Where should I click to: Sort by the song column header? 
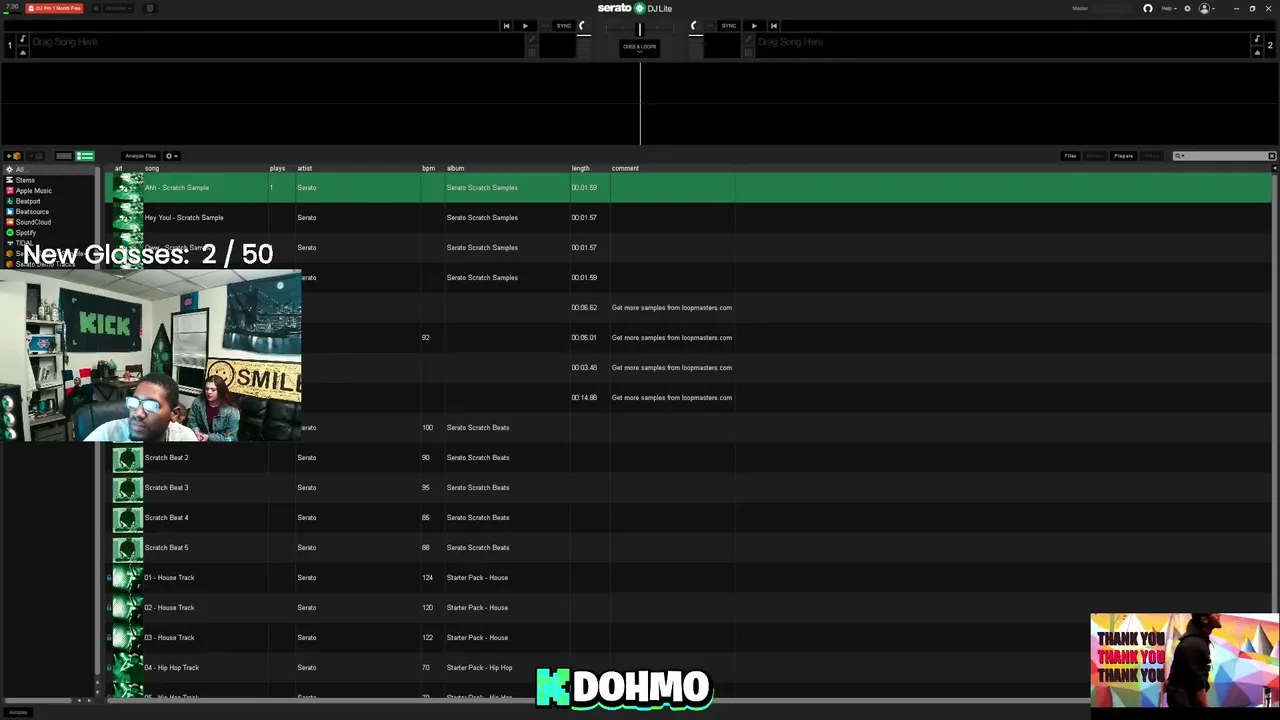152,168
